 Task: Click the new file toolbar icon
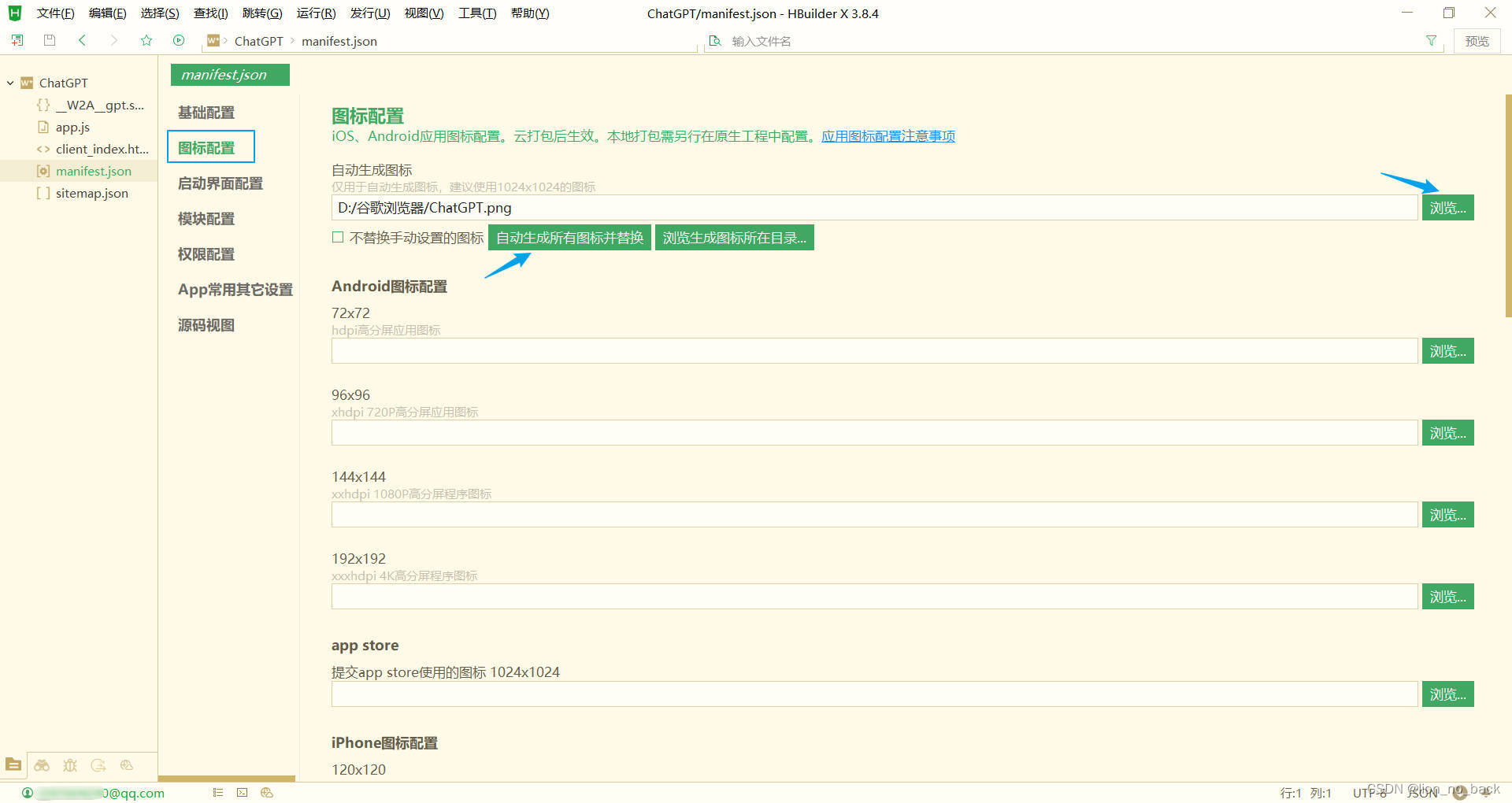point(17,40)
